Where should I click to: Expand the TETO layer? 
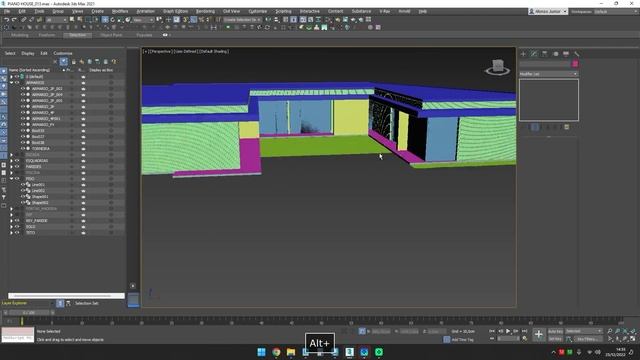(x=11, y=233)
